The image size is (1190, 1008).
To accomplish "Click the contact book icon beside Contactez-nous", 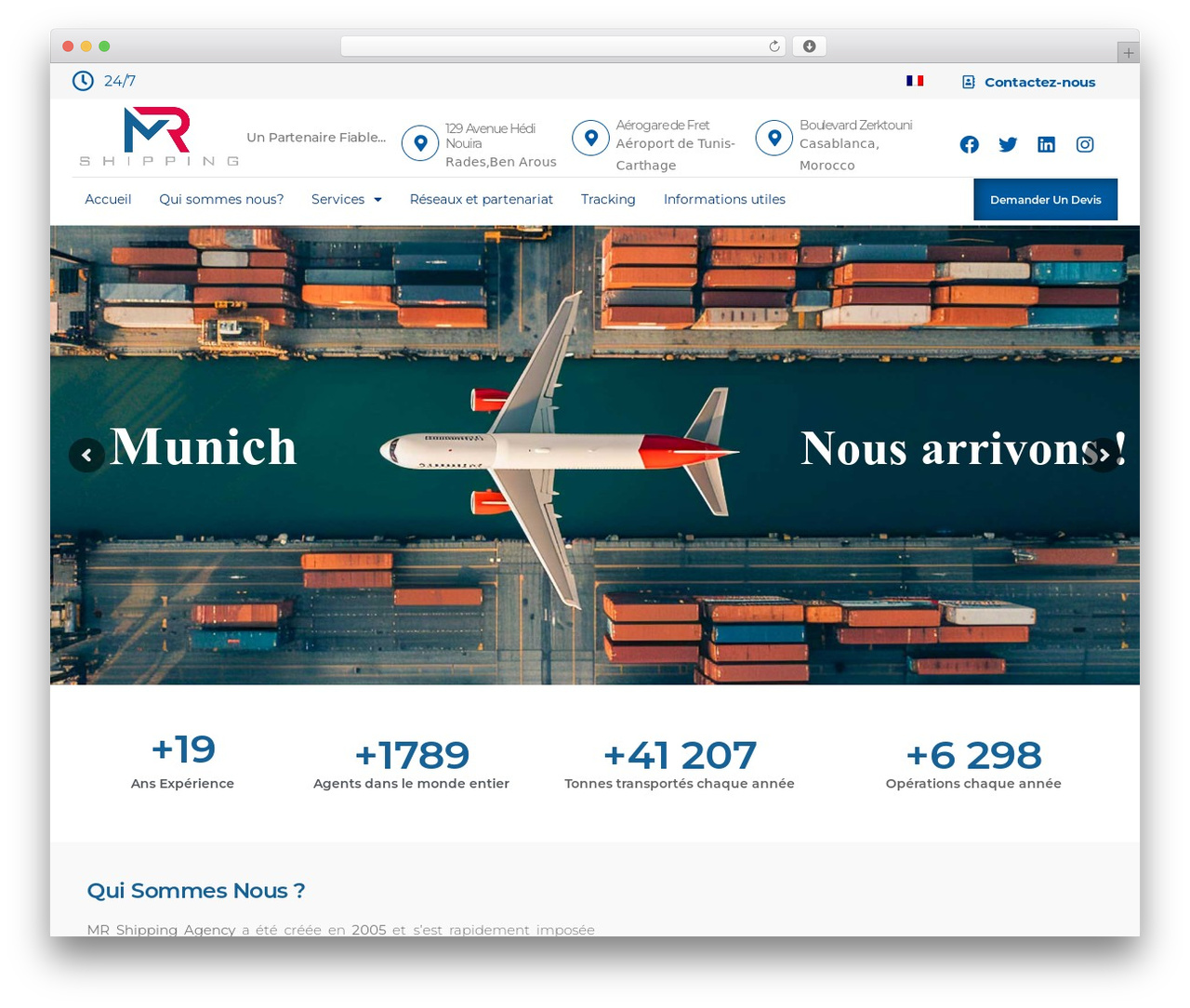I will pos(968,82).
